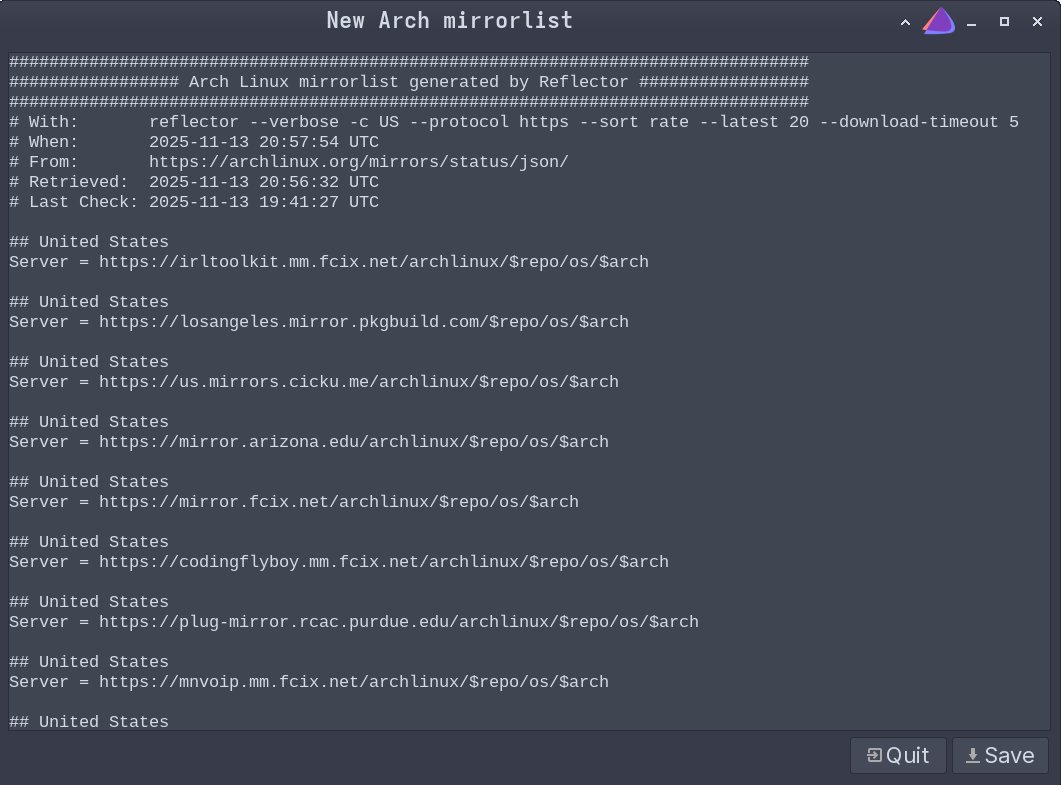
Task: Click the '# With: reflector --verbose' command line
Action: click(514, 122)
